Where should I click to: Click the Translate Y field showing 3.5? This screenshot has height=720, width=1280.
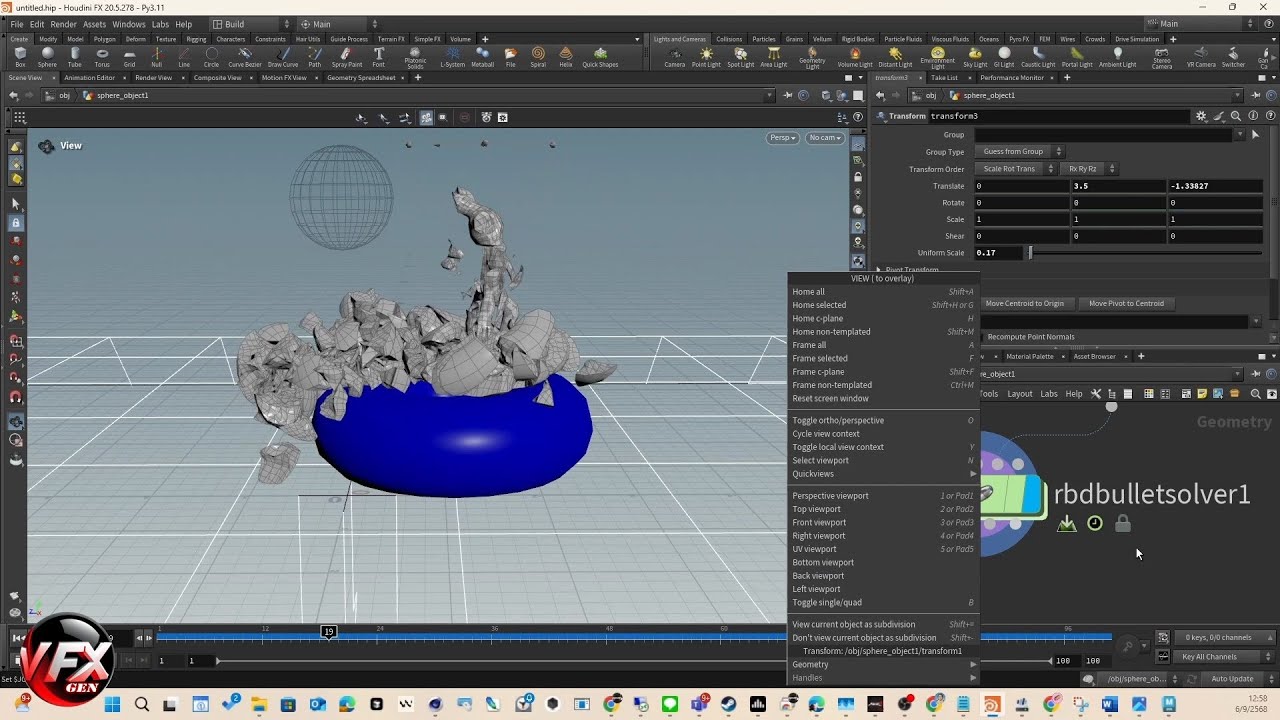click(1119, 186)
